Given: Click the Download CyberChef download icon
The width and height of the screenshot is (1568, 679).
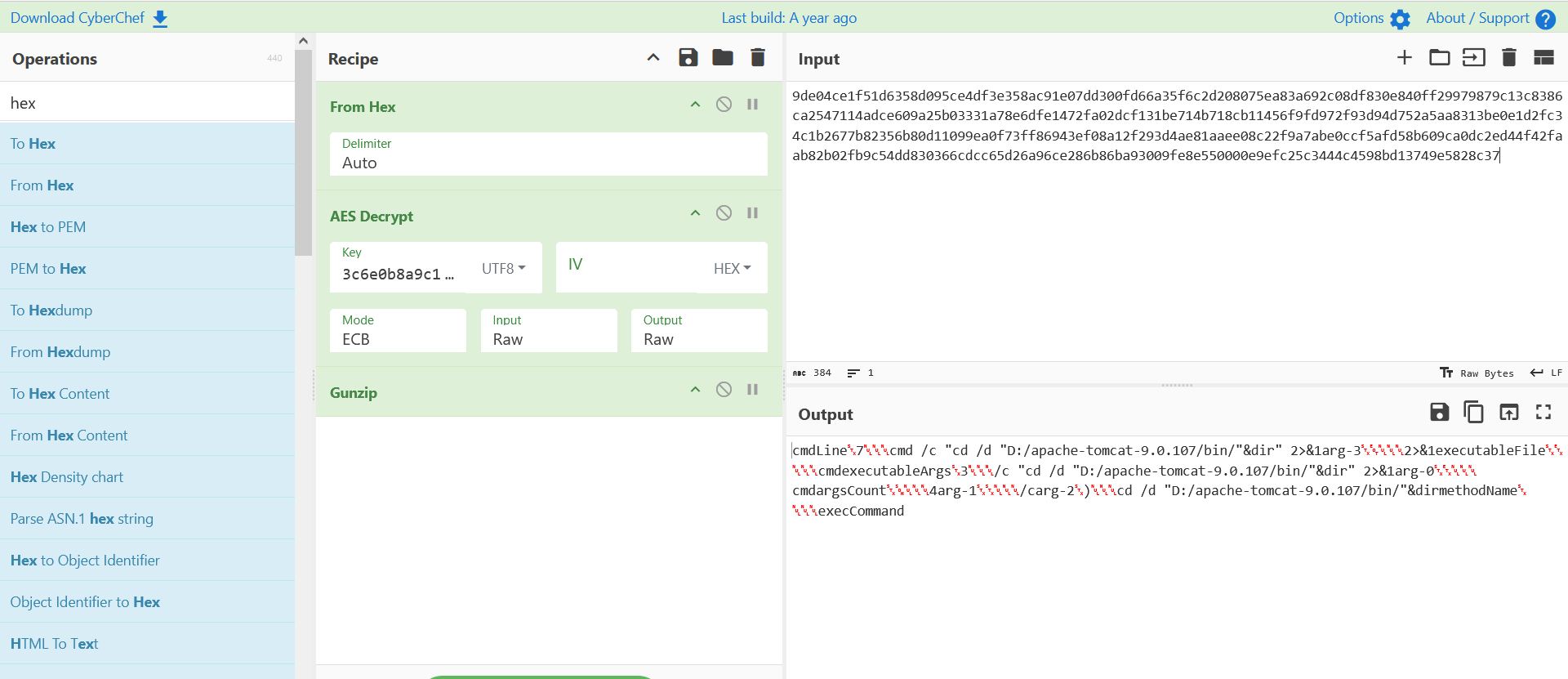Looking at the screenshot, I should tap(160, 19).
